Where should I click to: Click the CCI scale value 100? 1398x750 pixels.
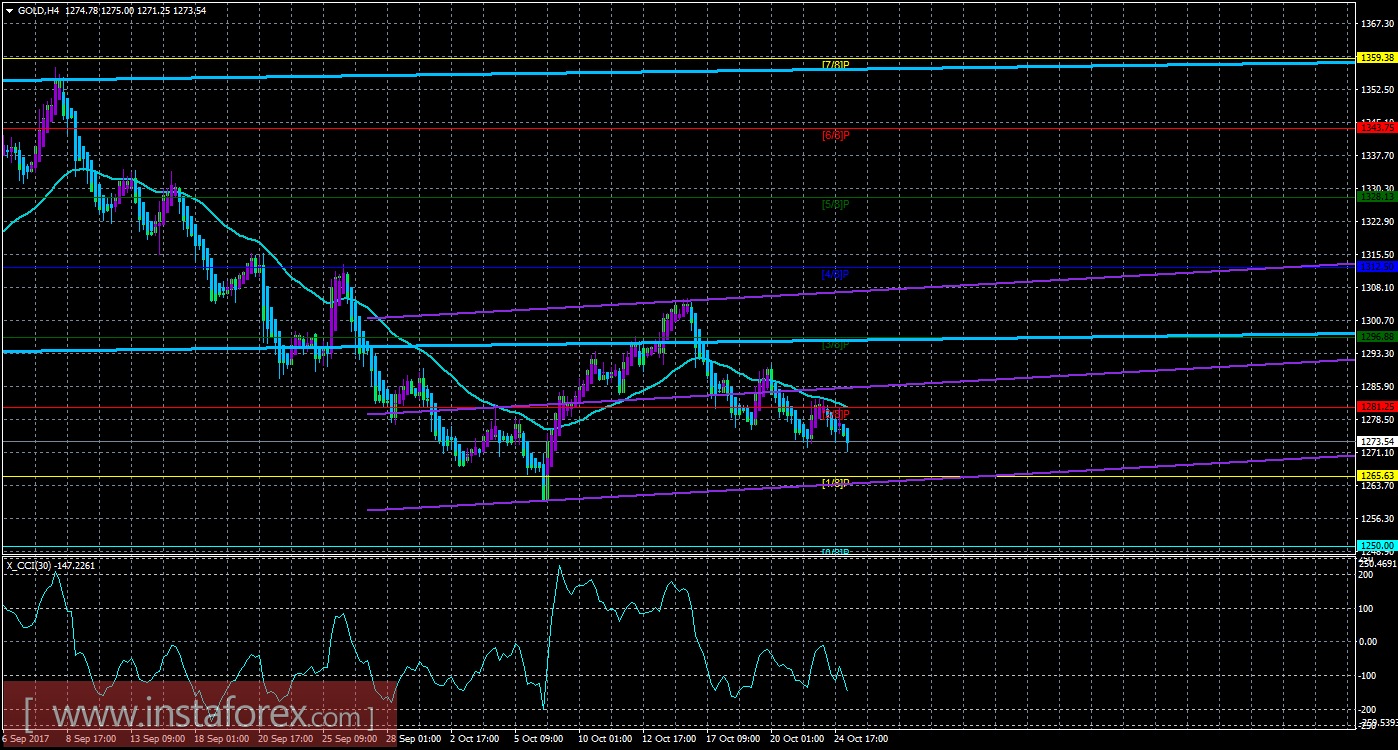coord(1367,607)
